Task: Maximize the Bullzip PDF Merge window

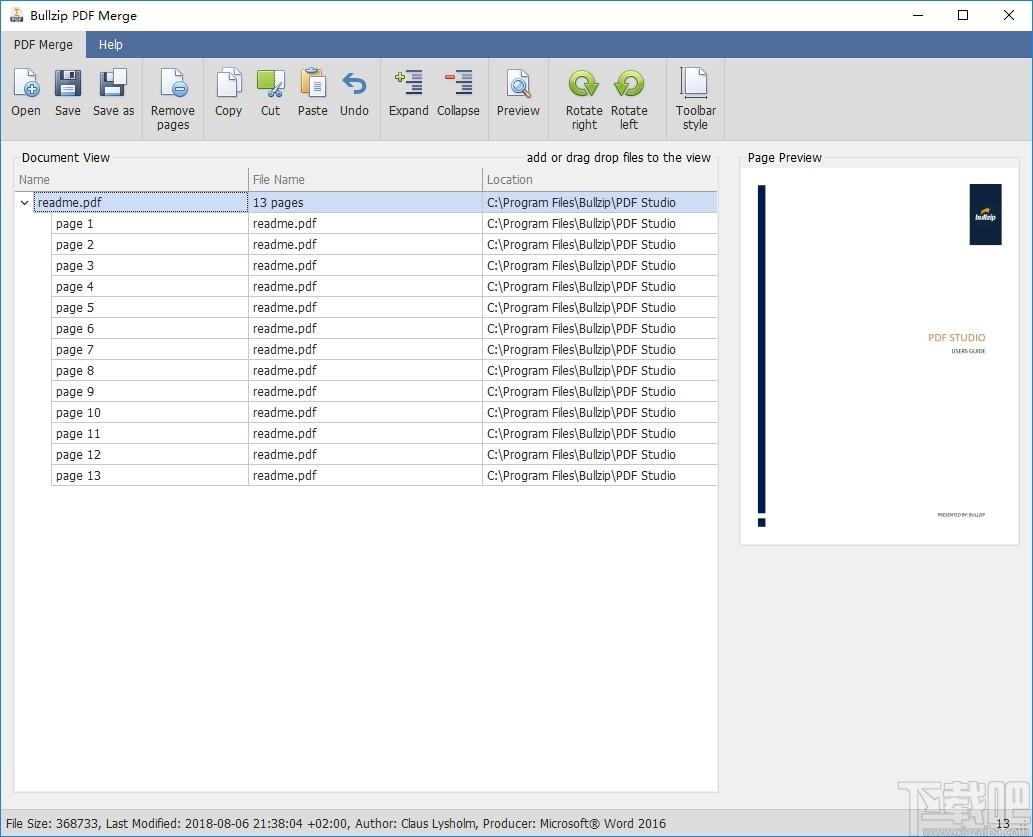Action: coord(963,15)
